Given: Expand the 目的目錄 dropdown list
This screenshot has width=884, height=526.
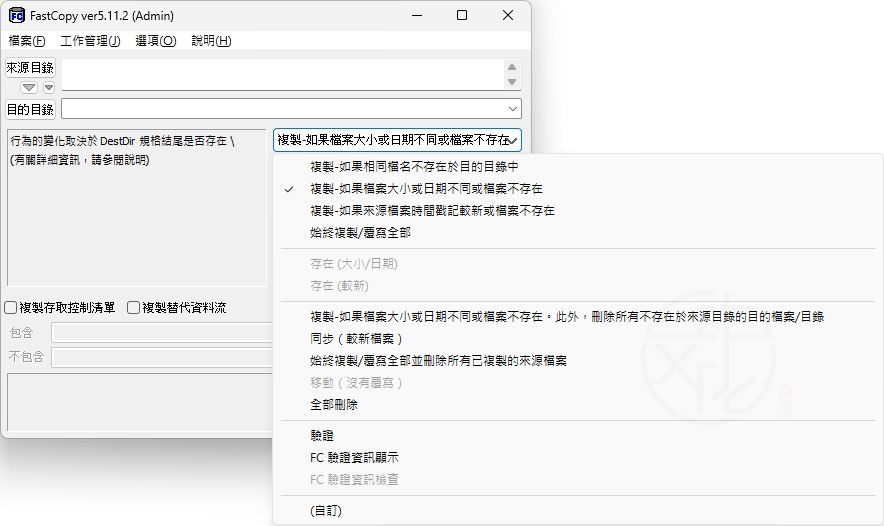Looking at the screenshot, I should 513,109.
